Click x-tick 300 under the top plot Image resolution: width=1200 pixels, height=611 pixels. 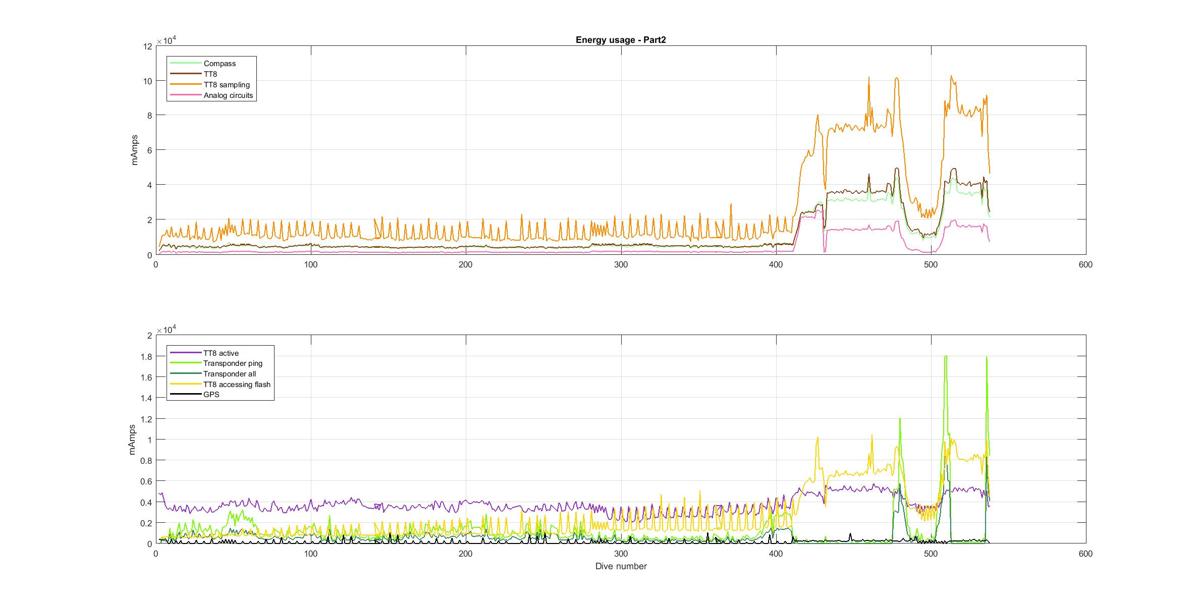(621, 264)
